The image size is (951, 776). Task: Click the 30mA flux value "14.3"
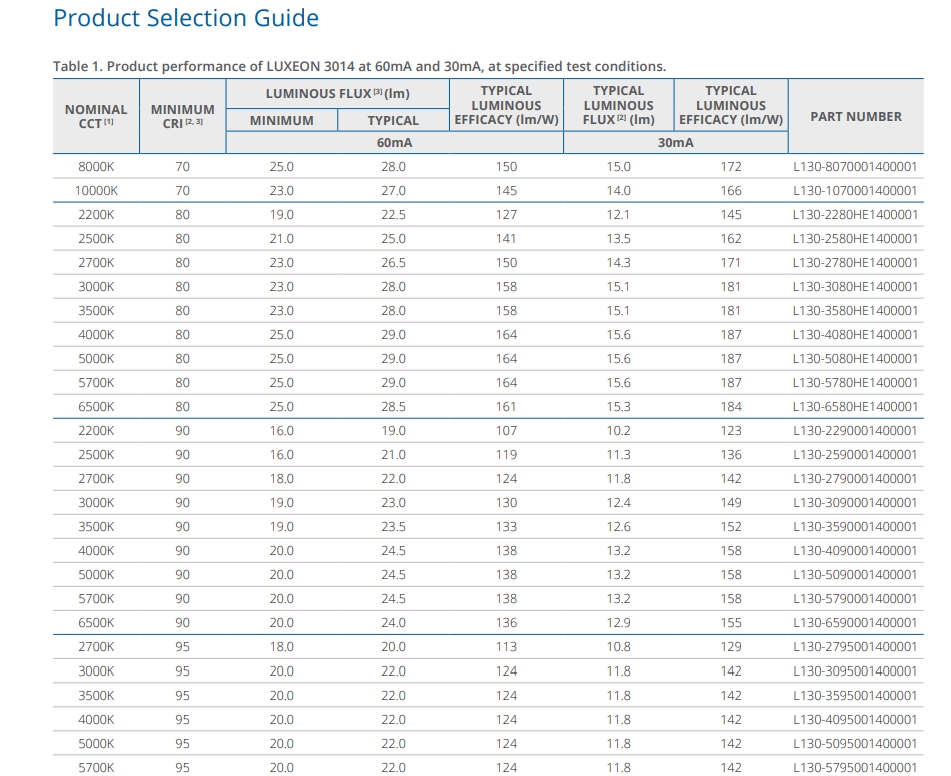(618, 263)
